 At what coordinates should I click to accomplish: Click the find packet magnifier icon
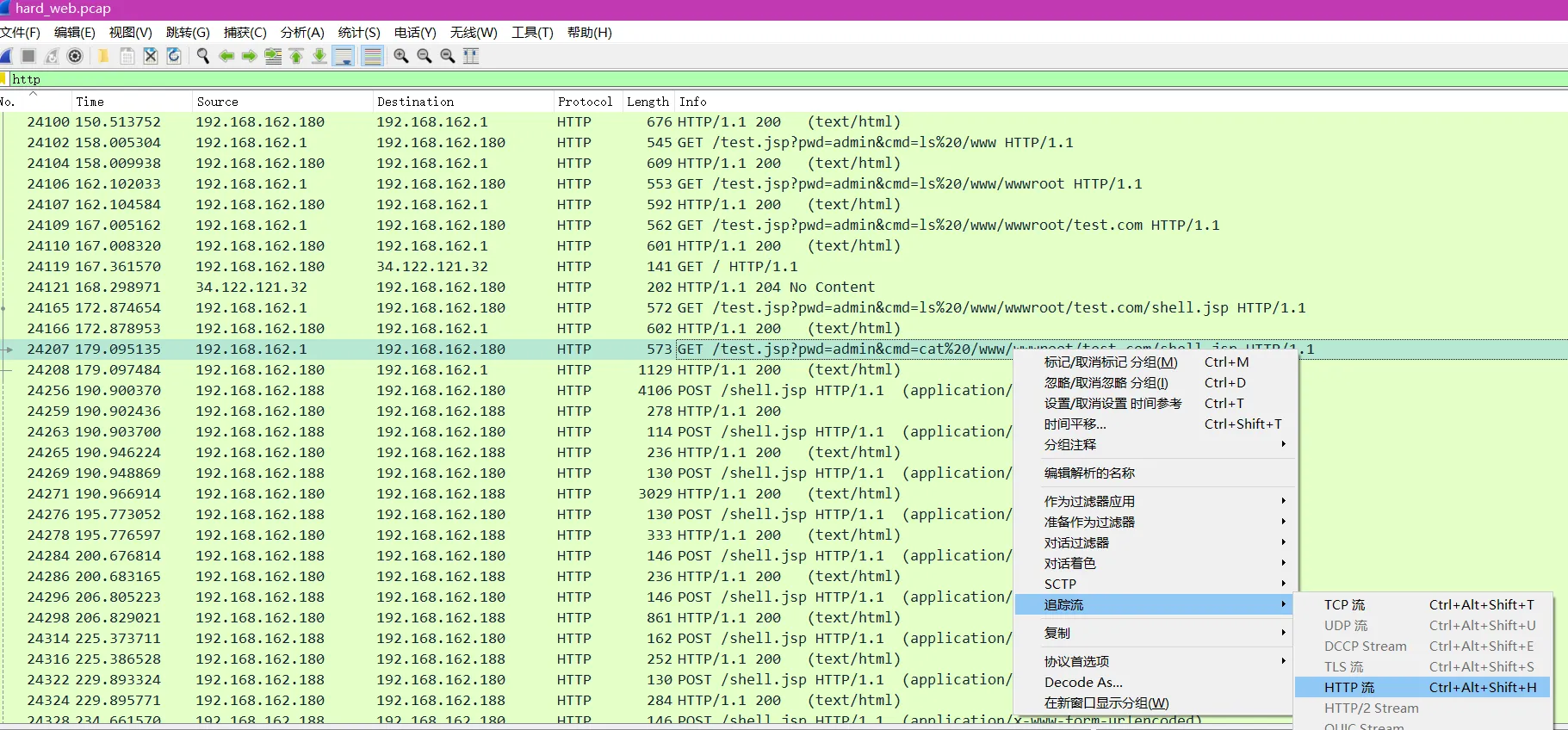203,56
